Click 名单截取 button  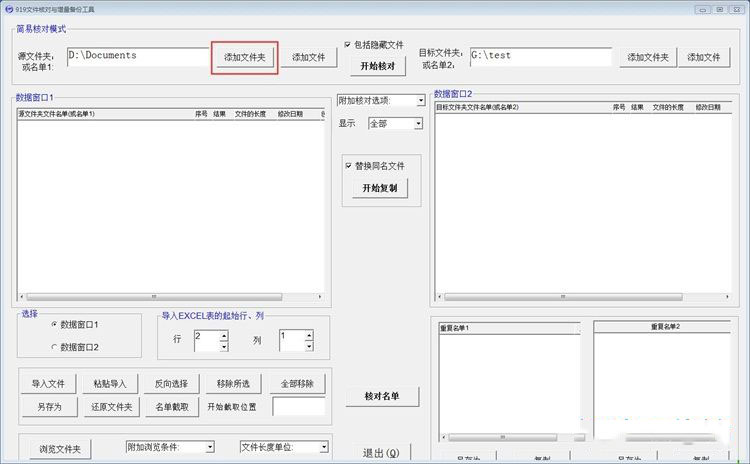(x=172, y=407)
